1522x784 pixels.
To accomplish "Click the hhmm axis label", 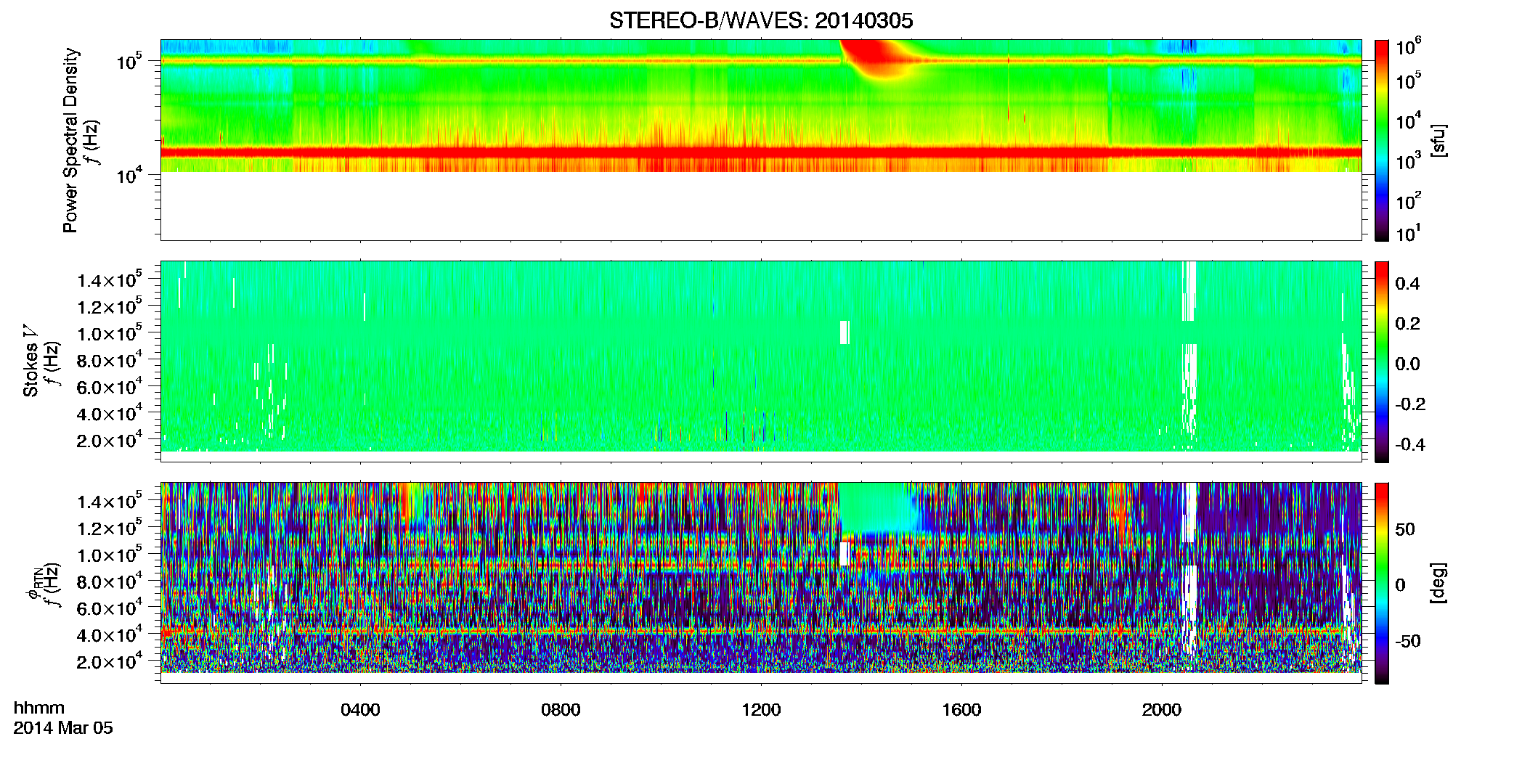I will [x=39, y=708].
